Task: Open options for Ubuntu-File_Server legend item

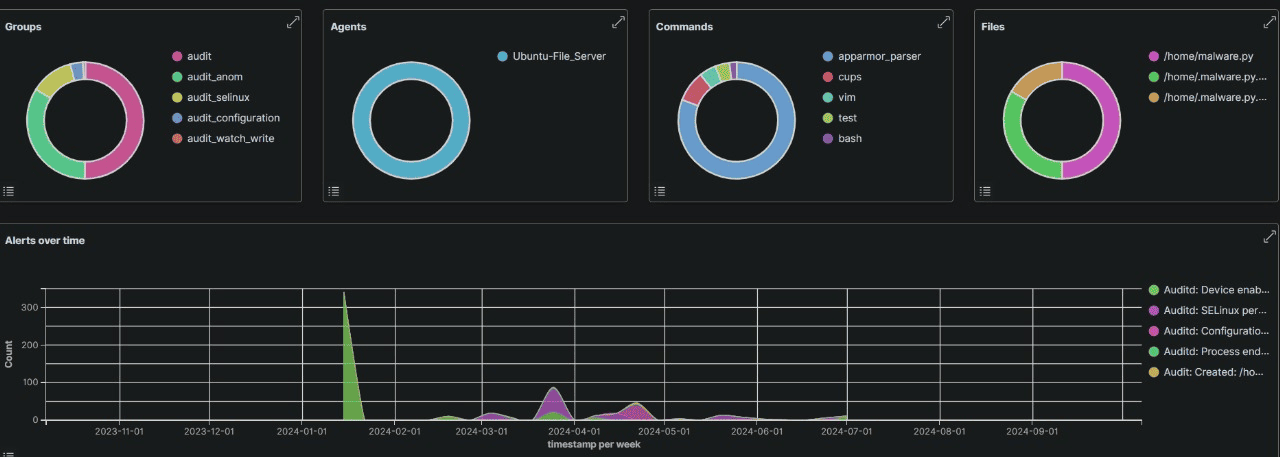Action: coord(558,56)
